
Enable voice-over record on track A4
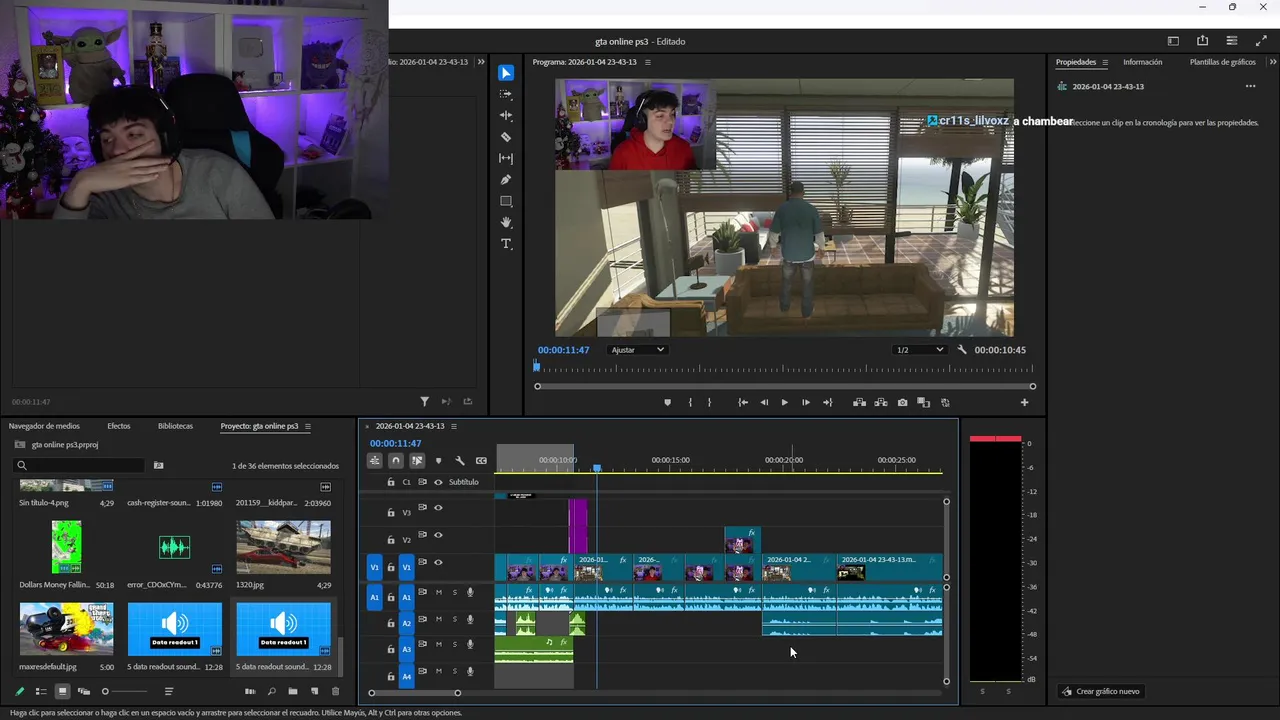(470, 673)
